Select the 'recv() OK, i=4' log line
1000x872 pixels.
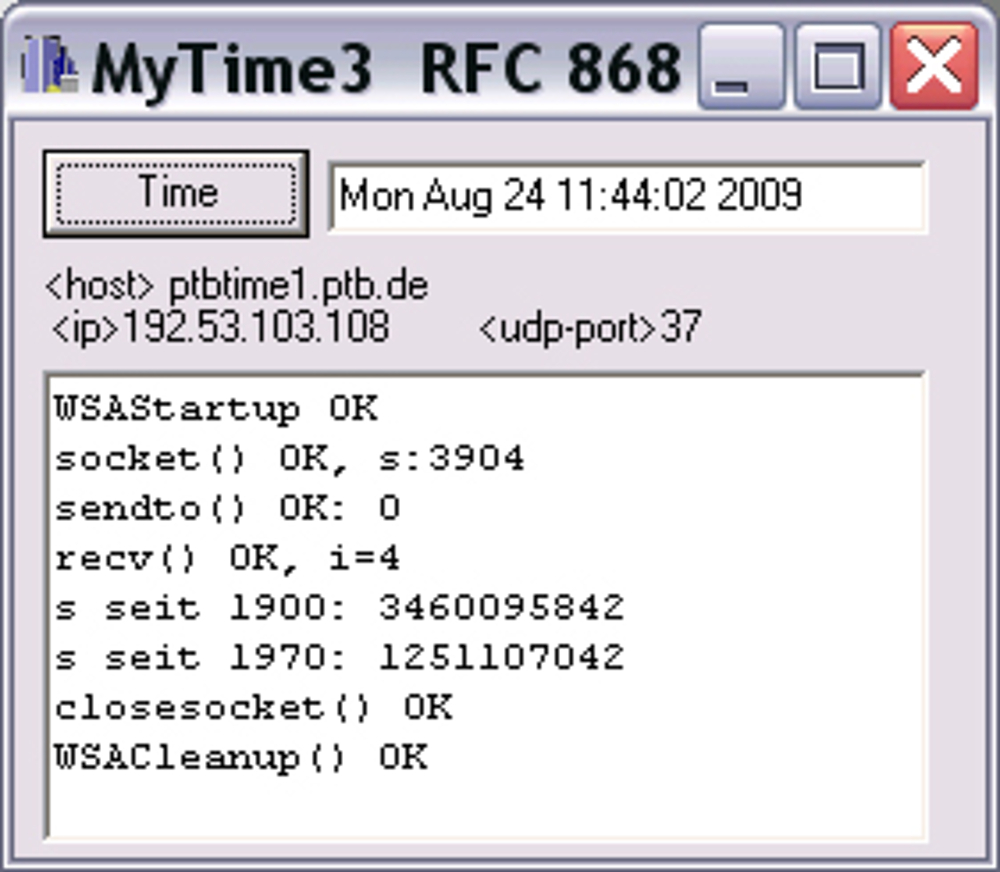pos(227,559)
